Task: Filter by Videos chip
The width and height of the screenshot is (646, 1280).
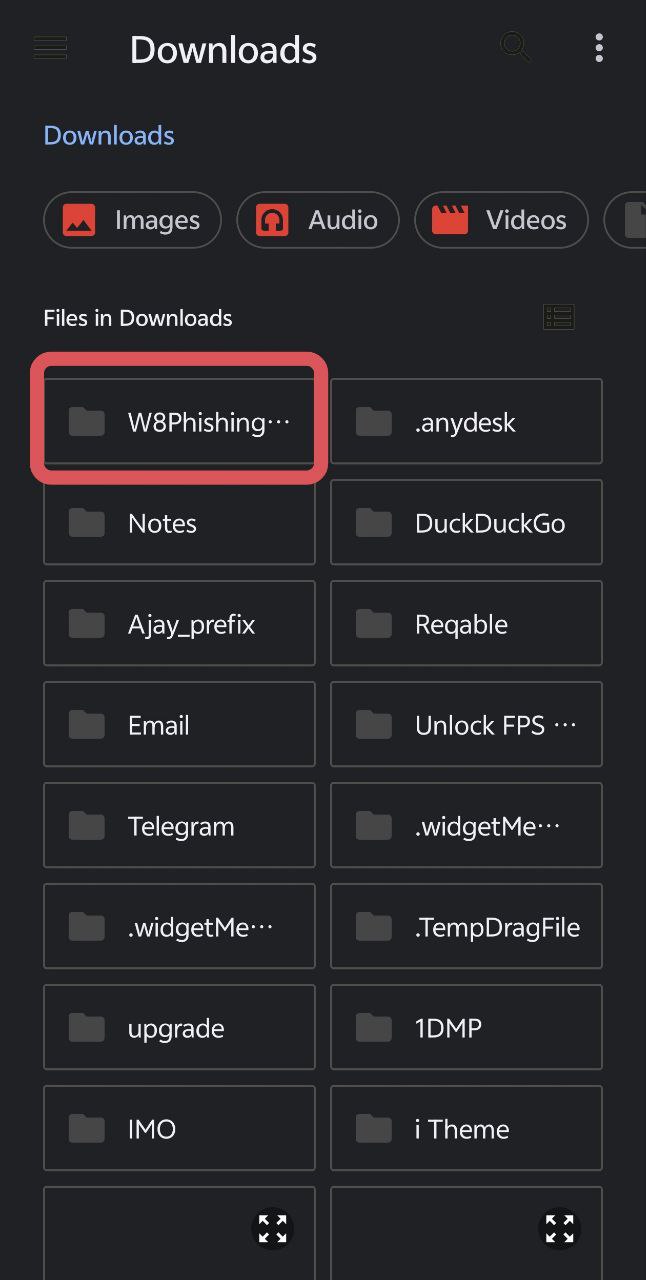Action: click(501, 220)
